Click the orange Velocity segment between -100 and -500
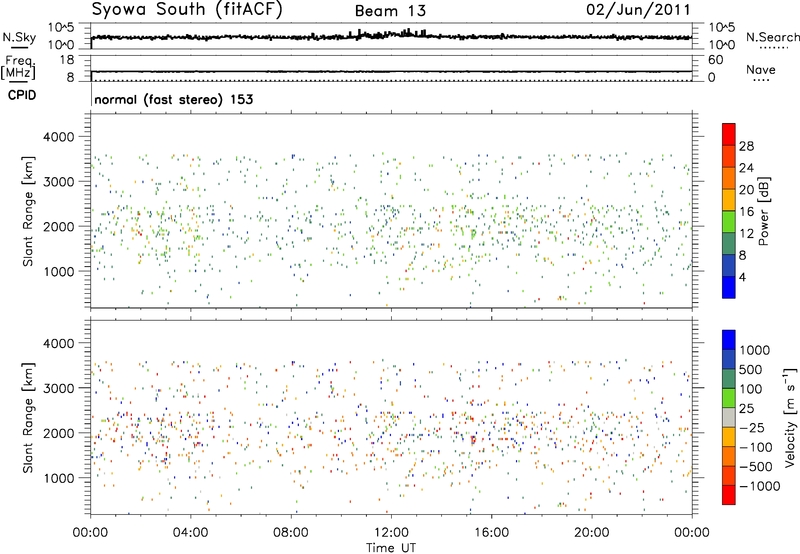This screenshot has height=554, width=800. (x=729, y=457)
